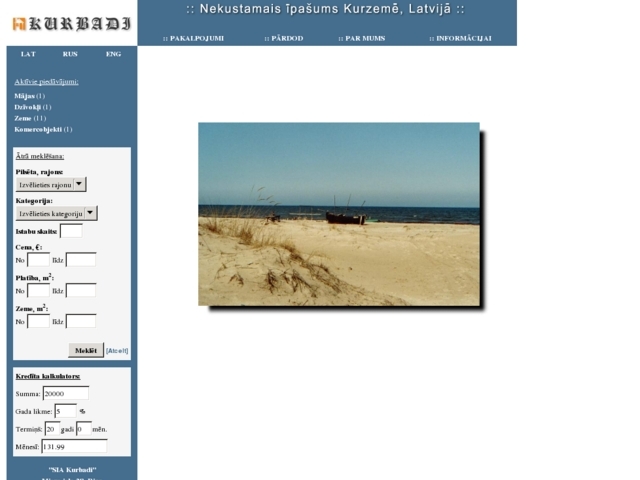Click the Istabu skaits input field
The height and width of the screenshot is (480, 640).
(x=71, y=231)
